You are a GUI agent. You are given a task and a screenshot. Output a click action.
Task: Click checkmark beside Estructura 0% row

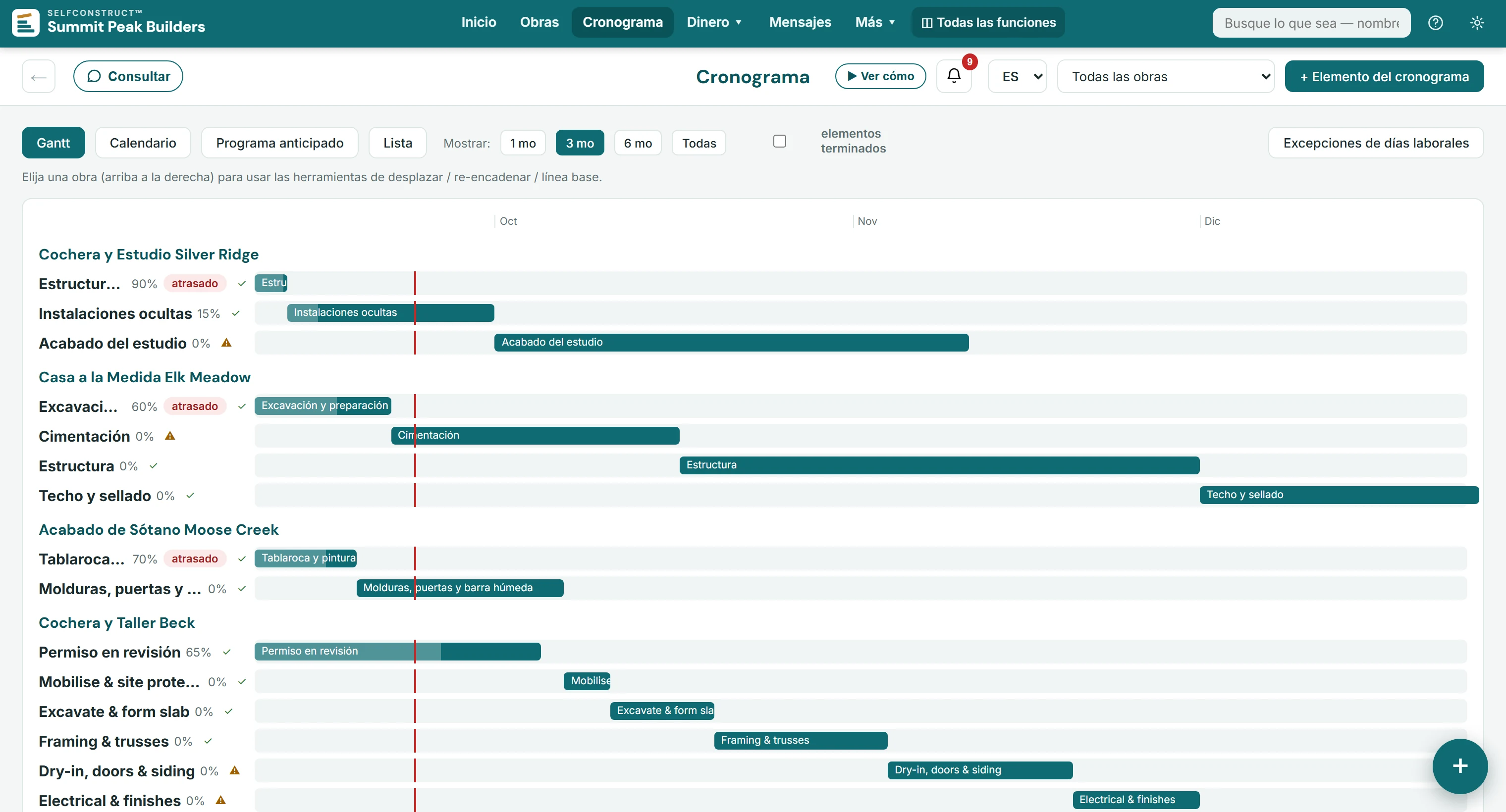coord(153,466)
